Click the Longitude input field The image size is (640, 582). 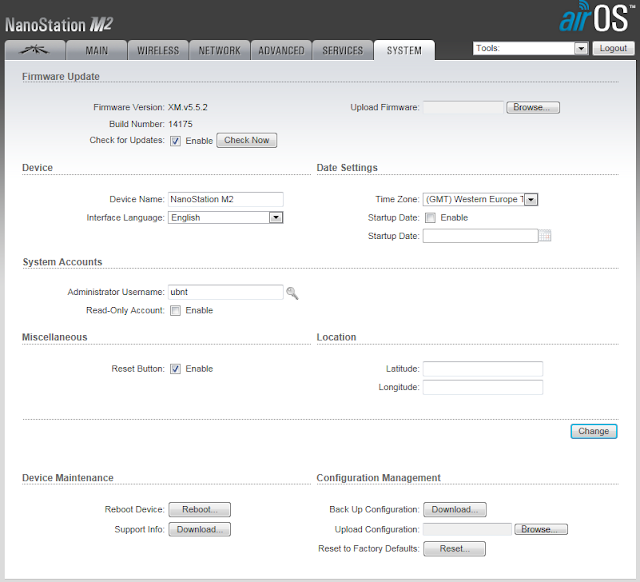tap(483, 387)
